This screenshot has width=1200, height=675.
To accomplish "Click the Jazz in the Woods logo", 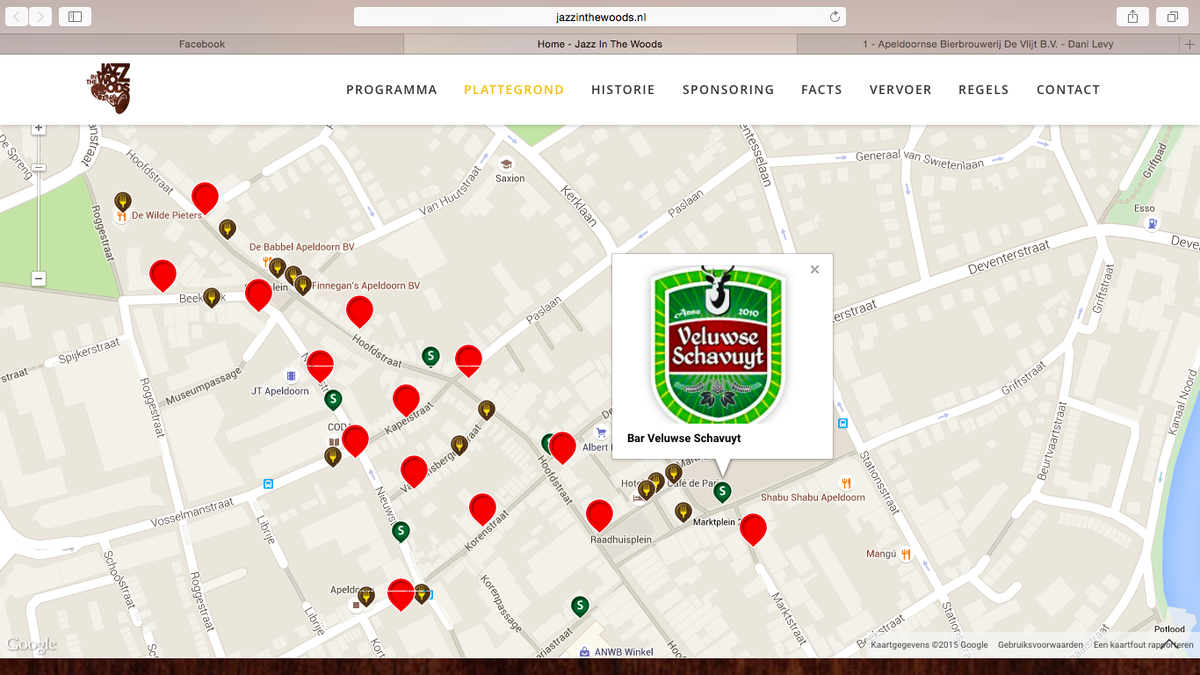I will click(x=108, y=88).
